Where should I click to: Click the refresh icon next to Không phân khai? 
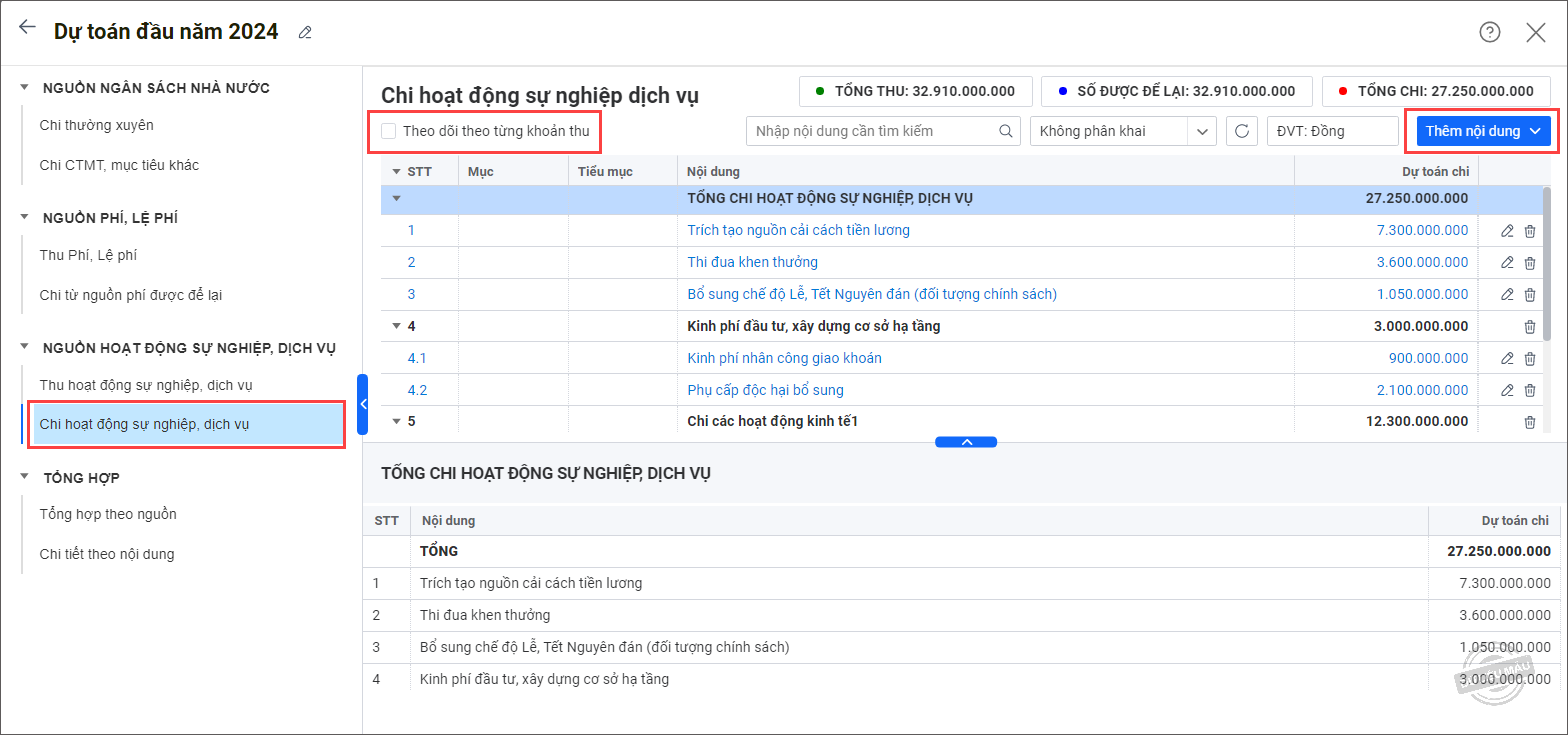click(1241, 131)
